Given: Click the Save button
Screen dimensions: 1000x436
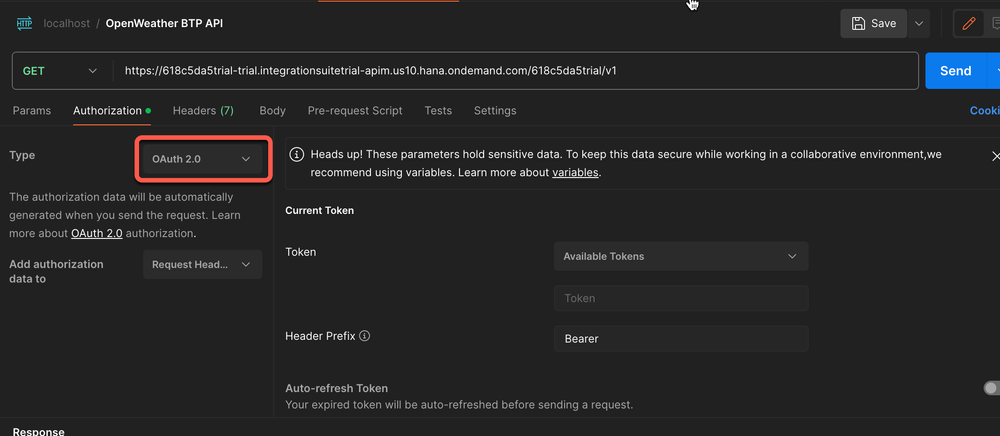Looking at the screenshot, I should (x=873, y=23).
